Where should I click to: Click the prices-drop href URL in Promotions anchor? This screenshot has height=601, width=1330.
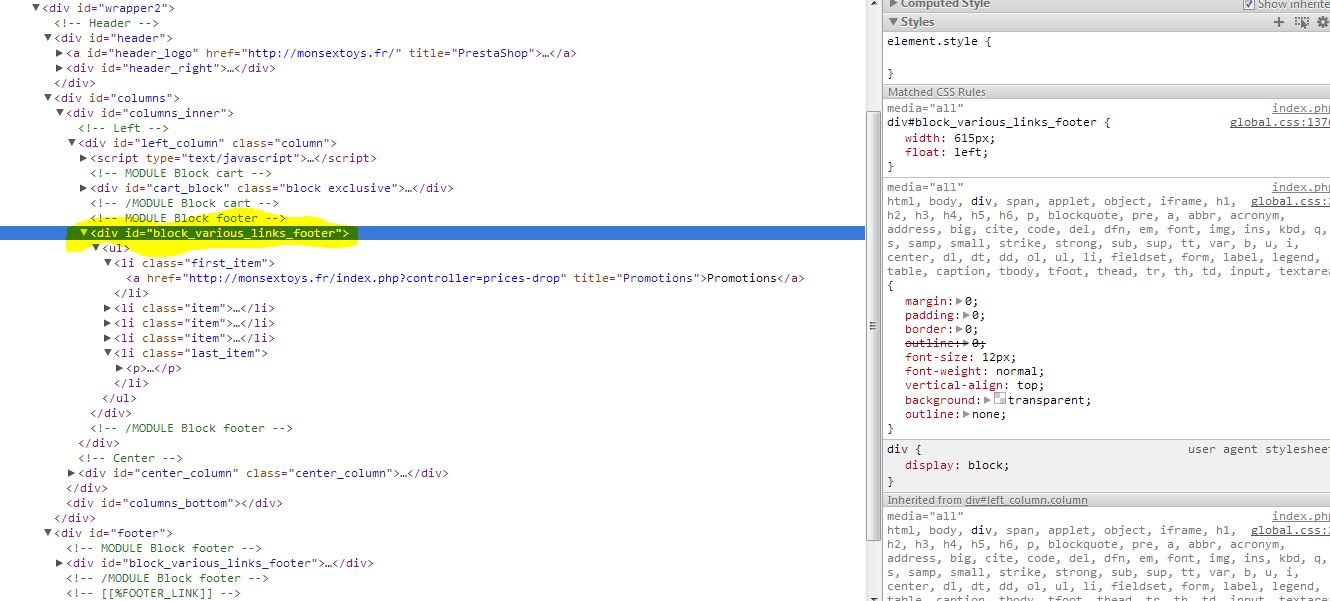[377, 278]
